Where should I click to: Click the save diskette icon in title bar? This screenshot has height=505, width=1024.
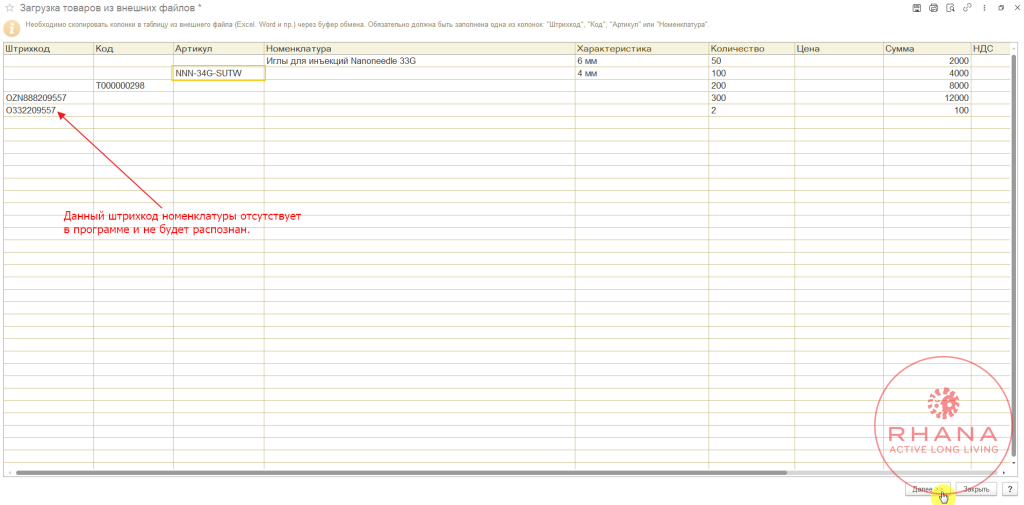pos(917,8)
